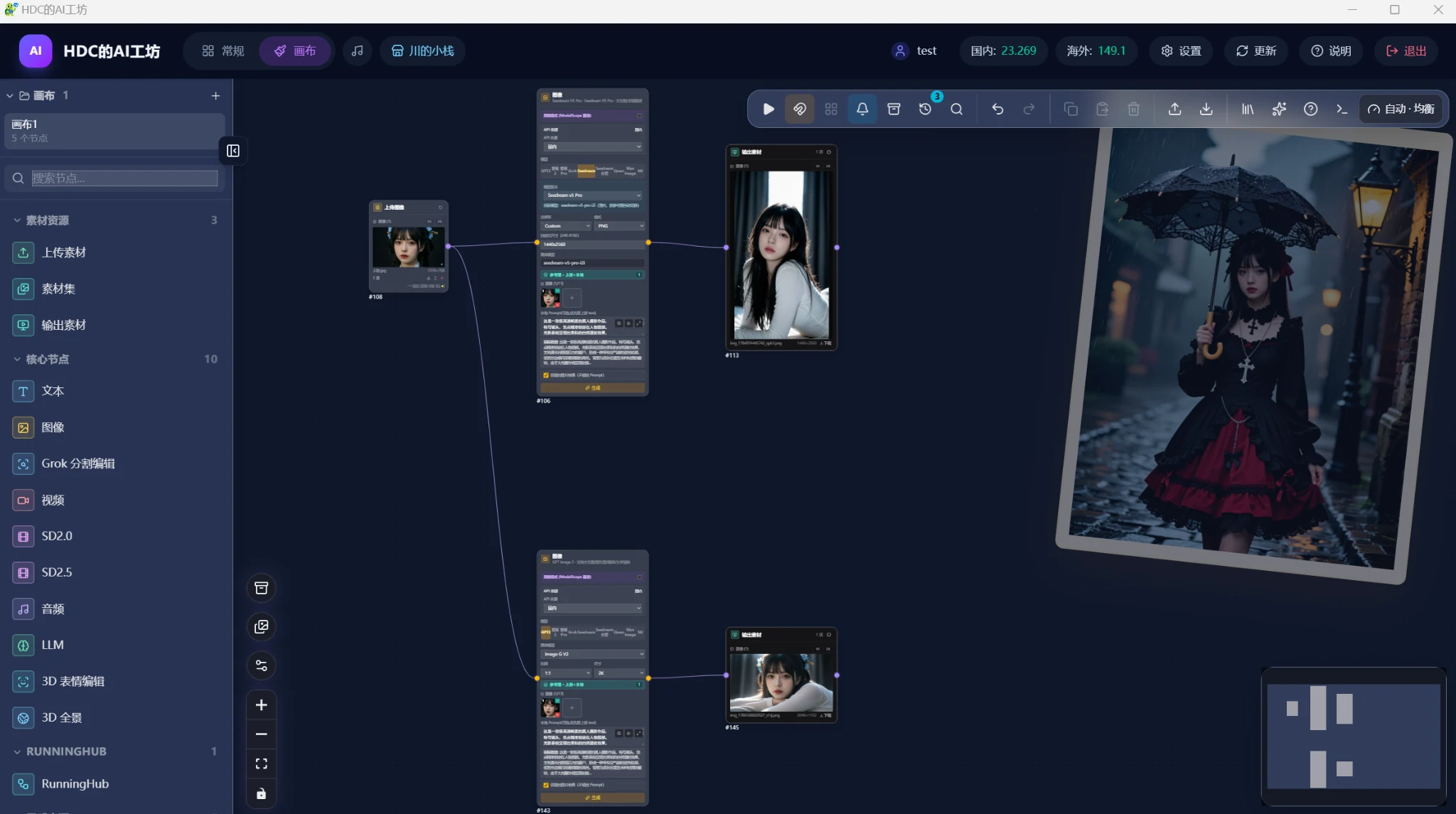This screenshot has height=814, width=1456.
Task: Click the 海外 balance 149.1
Action: coord(1096,51)
